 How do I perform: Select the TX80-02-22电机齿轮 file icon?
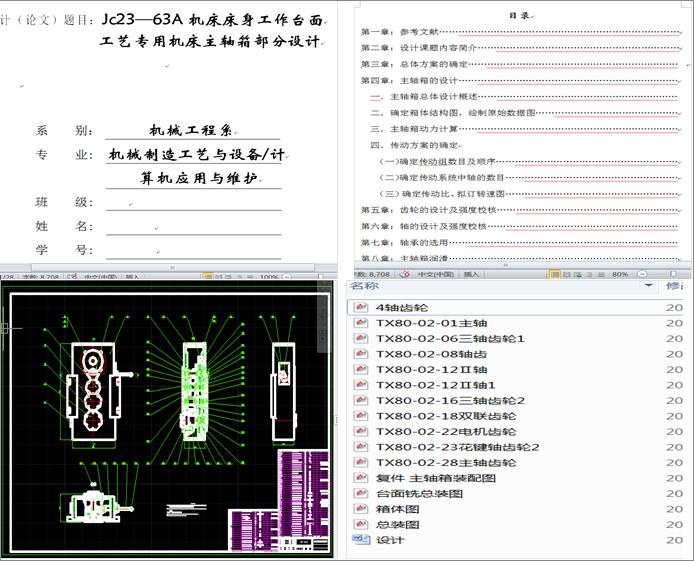[361, 431]
